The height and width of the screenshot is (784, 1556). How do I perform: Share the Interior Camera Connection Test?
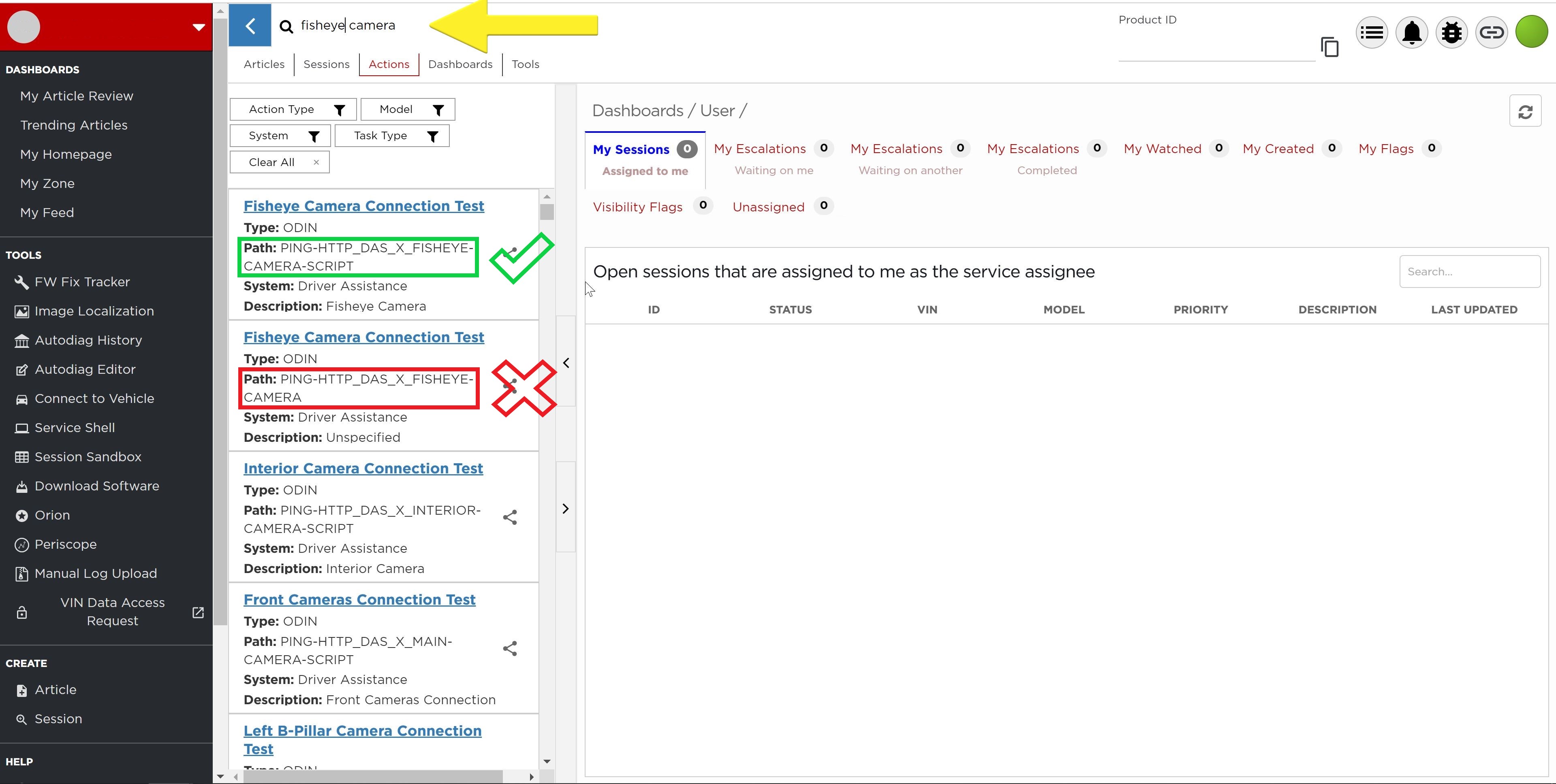(510, 517)
